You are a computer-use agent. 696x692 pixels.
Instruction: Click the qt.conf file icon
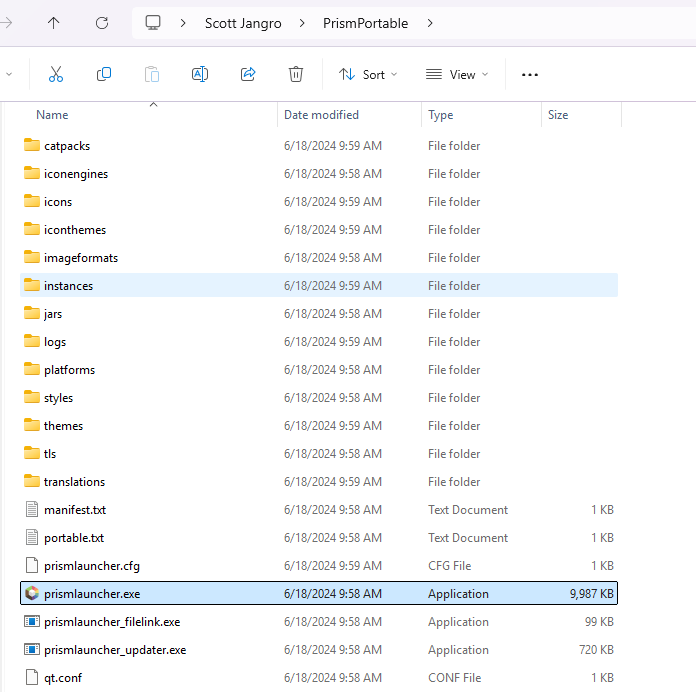coord(32,677)
